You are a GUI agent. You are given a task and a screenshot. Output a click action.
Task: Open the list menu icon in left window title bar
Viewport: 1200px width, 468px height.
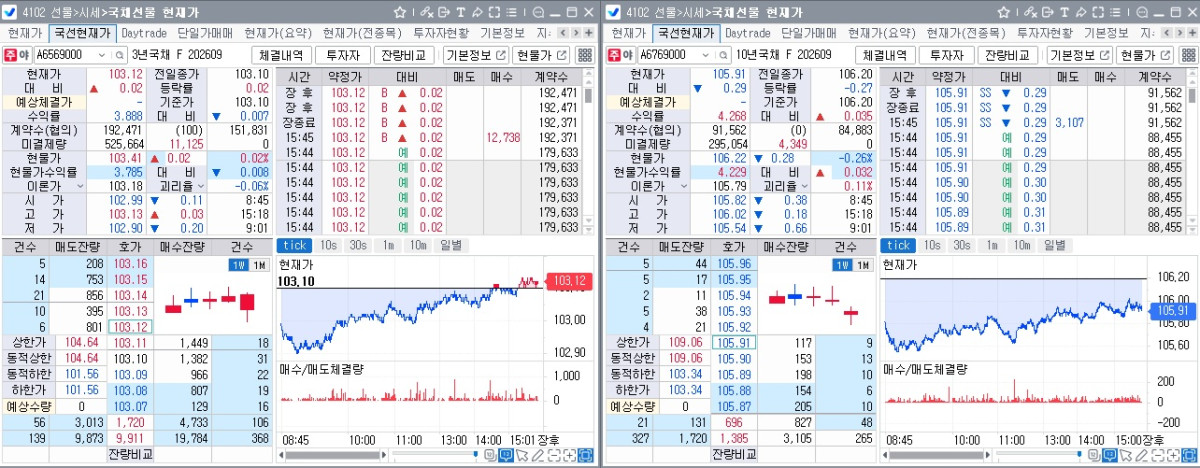(x=511, y=12)
